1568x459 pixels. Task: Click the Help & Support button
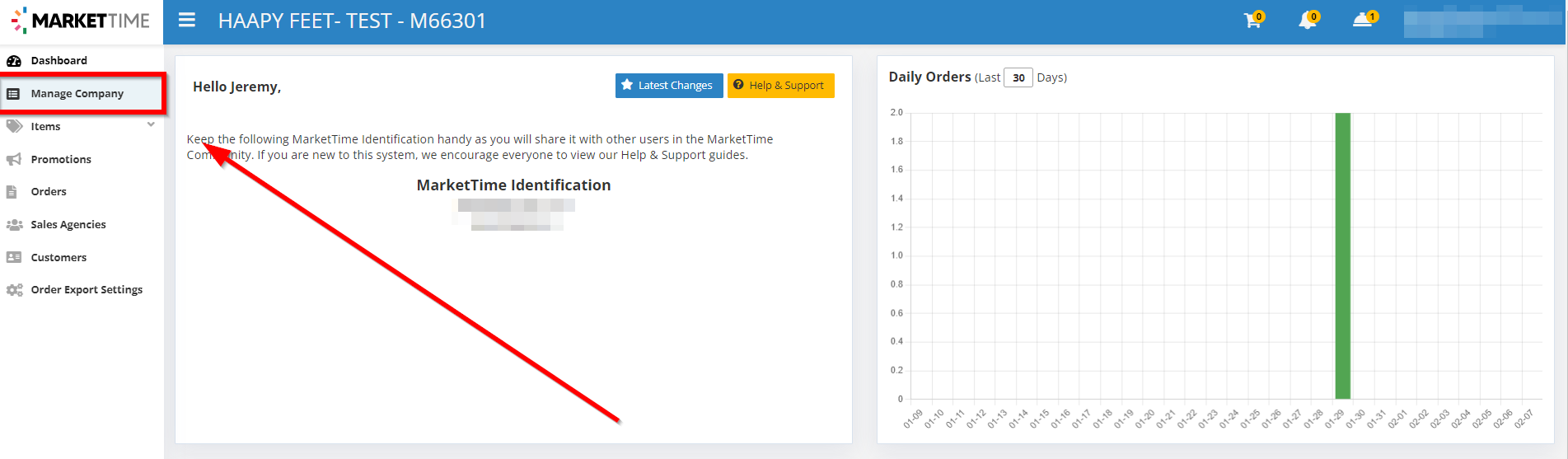point(780,86)
